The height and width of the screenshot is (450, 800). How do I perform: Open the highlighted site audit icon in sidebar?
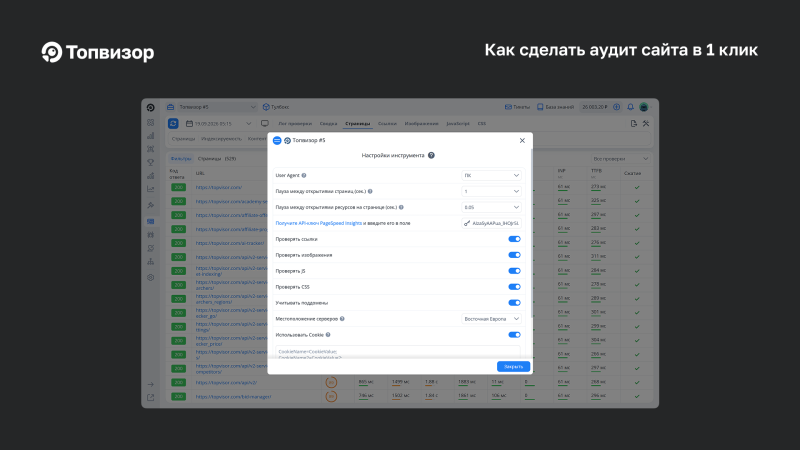point(151,221)
